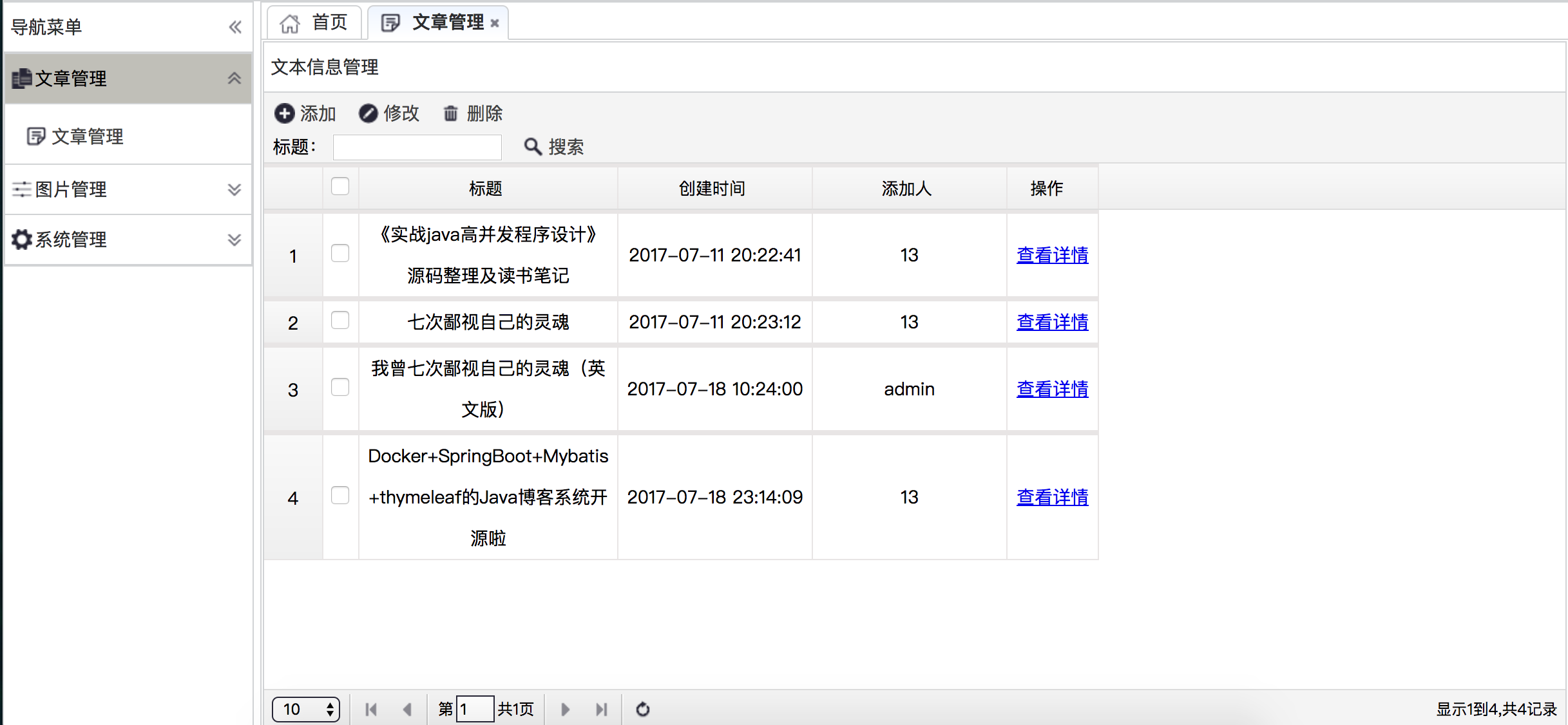
Task: Open 查看详情 link for the admin article
Action: (1052, 389)
